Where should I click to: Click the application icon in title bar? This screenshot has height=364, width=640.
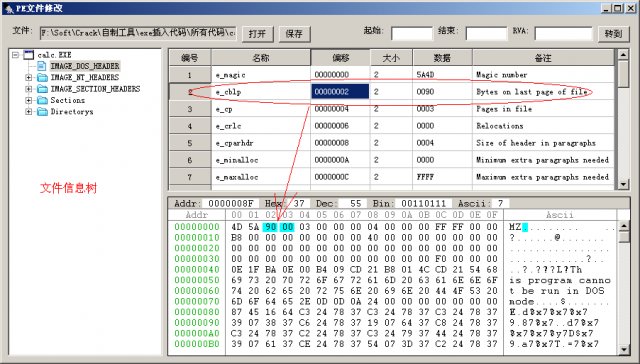click(9, 8)
